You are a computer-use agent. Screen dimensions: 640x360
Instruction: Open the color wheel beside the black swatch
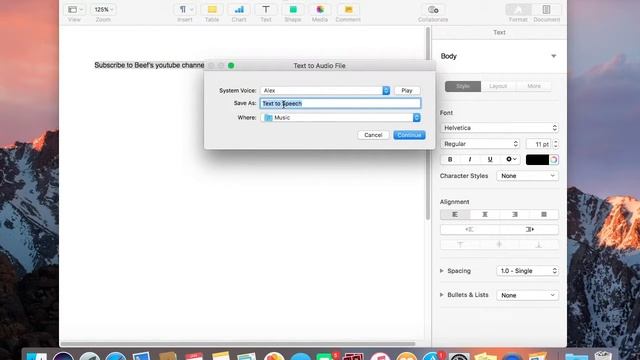coord(554,160)
